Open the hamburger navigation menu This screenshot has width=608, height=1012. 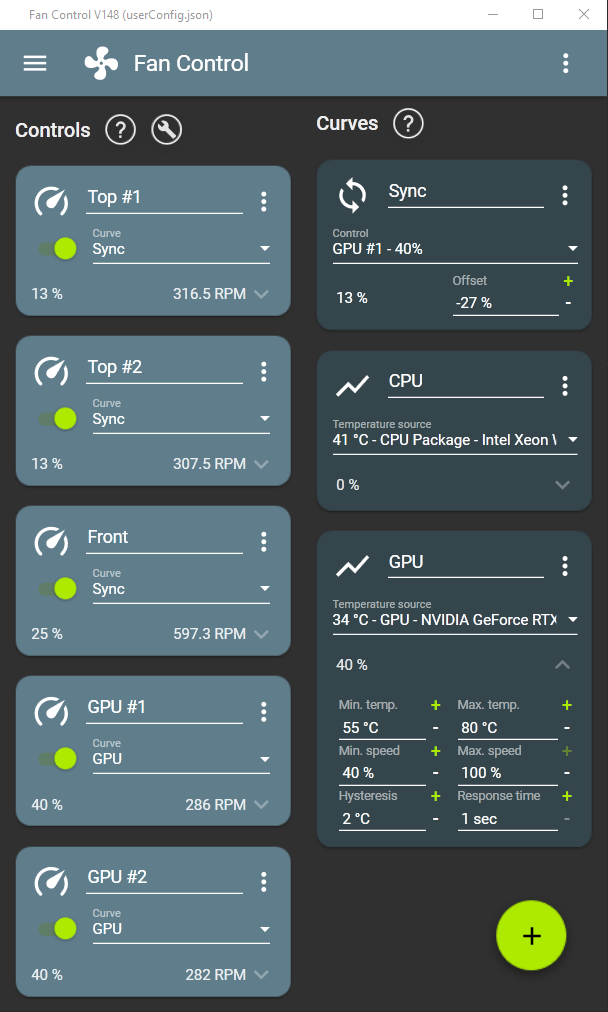click(x=35, y=63)
